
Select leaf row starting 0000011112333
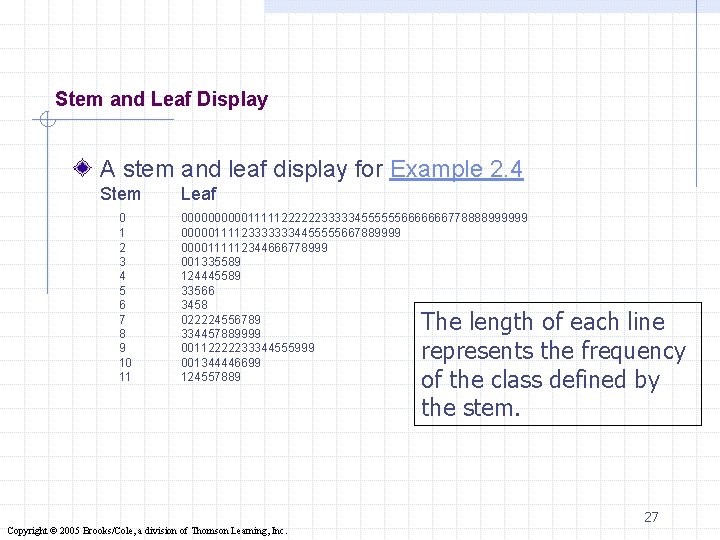tap(291, 233)
